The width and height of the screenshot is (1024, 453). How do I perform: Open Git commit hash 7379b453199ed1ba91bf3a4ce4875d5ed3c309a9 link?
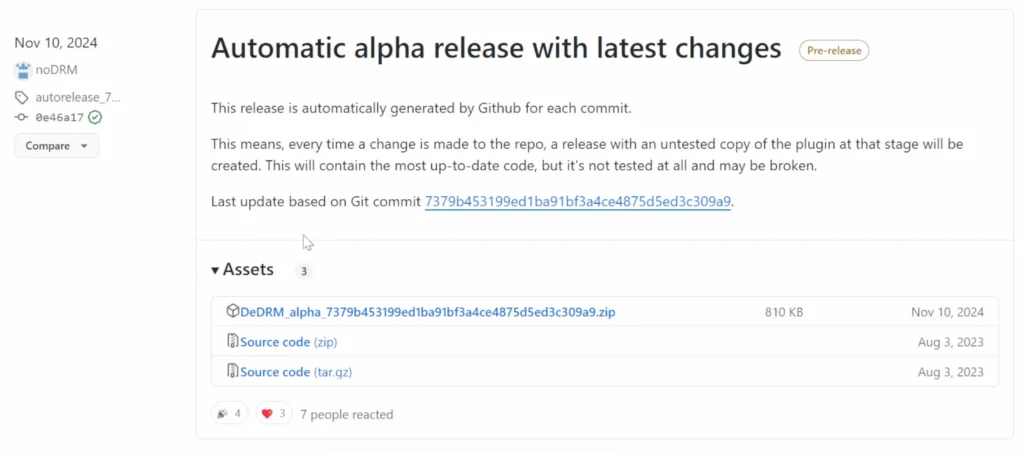[x=577, y=202]
